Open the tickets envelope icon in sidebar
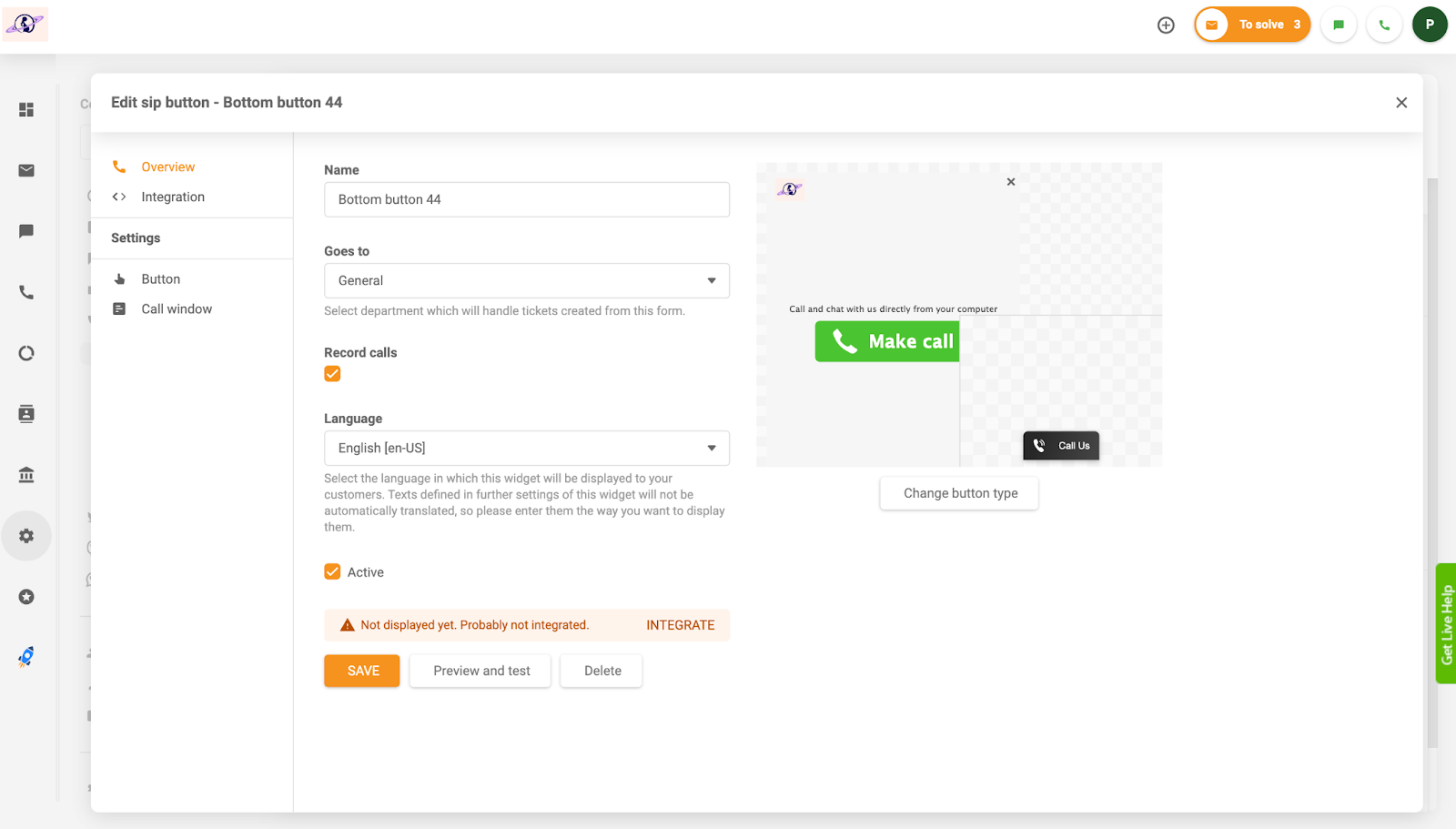The width and height of the screenshot is (1456, 829). pyautogui.click(x=26, y=171)
